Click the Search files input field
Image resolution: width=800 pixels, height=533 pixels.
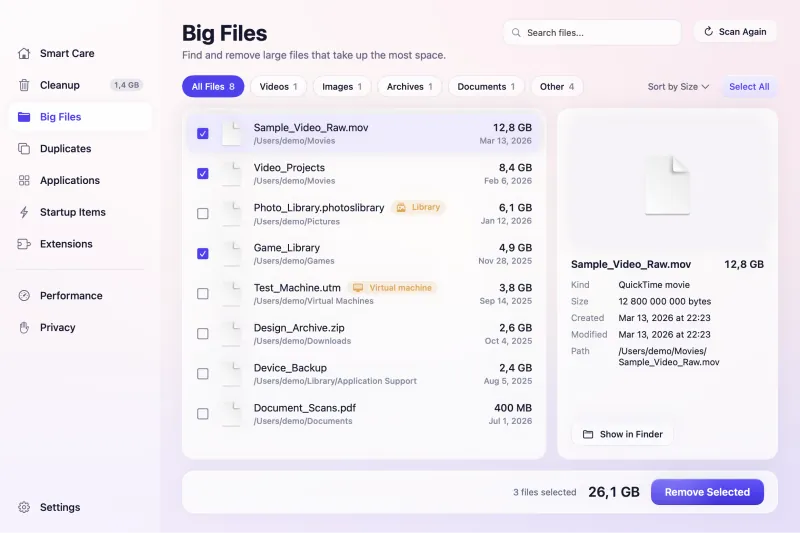592,33
